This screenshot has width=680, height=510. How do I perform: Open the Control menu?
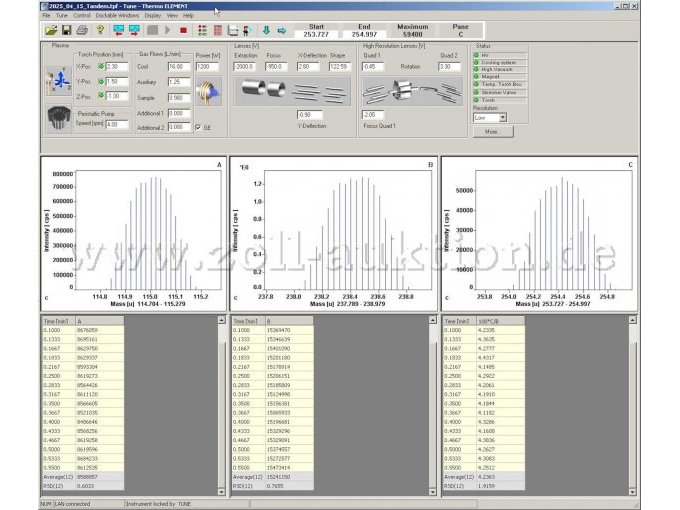(x=82, y=16)
